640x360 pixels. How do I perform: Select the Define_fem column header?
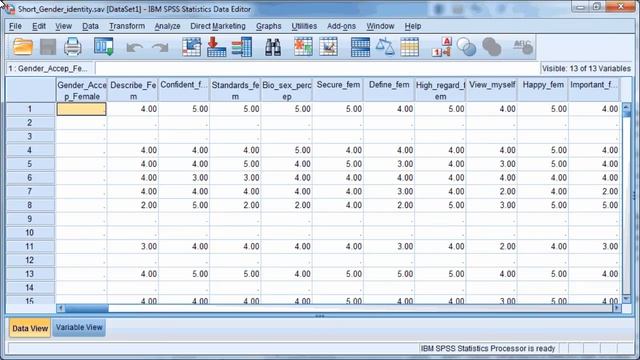coord(389,90)
